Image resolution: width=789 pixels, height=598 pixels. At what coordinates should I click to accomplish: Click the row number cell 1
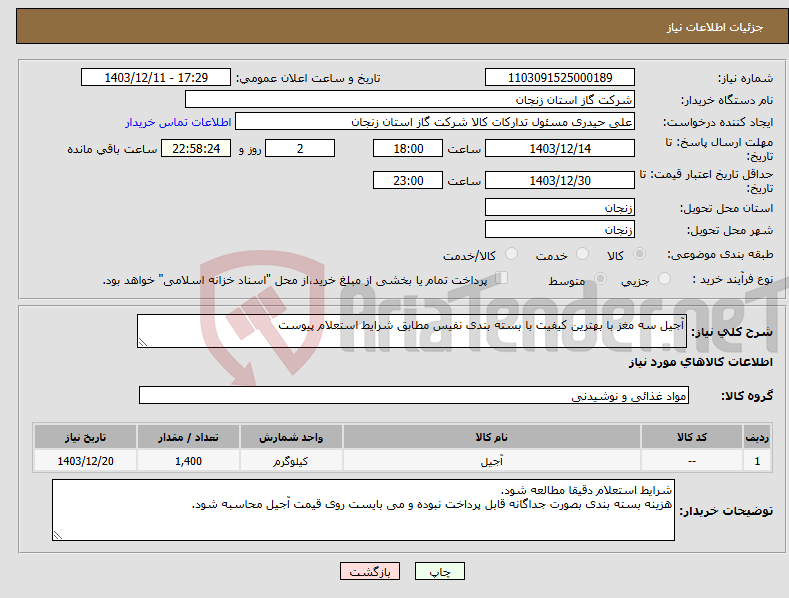tap(757, 461)
